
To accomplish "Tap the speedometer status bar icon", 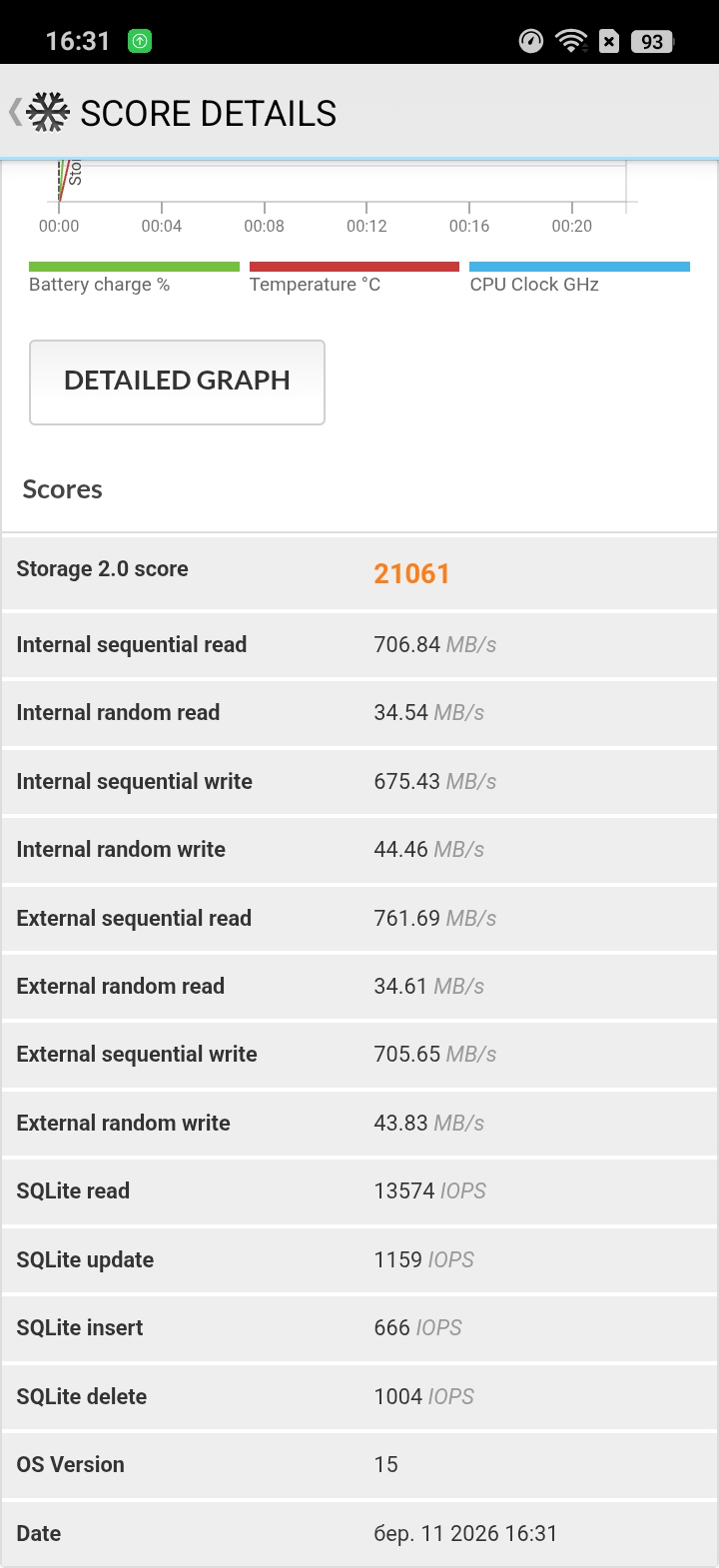I will (x=531, y=41).
